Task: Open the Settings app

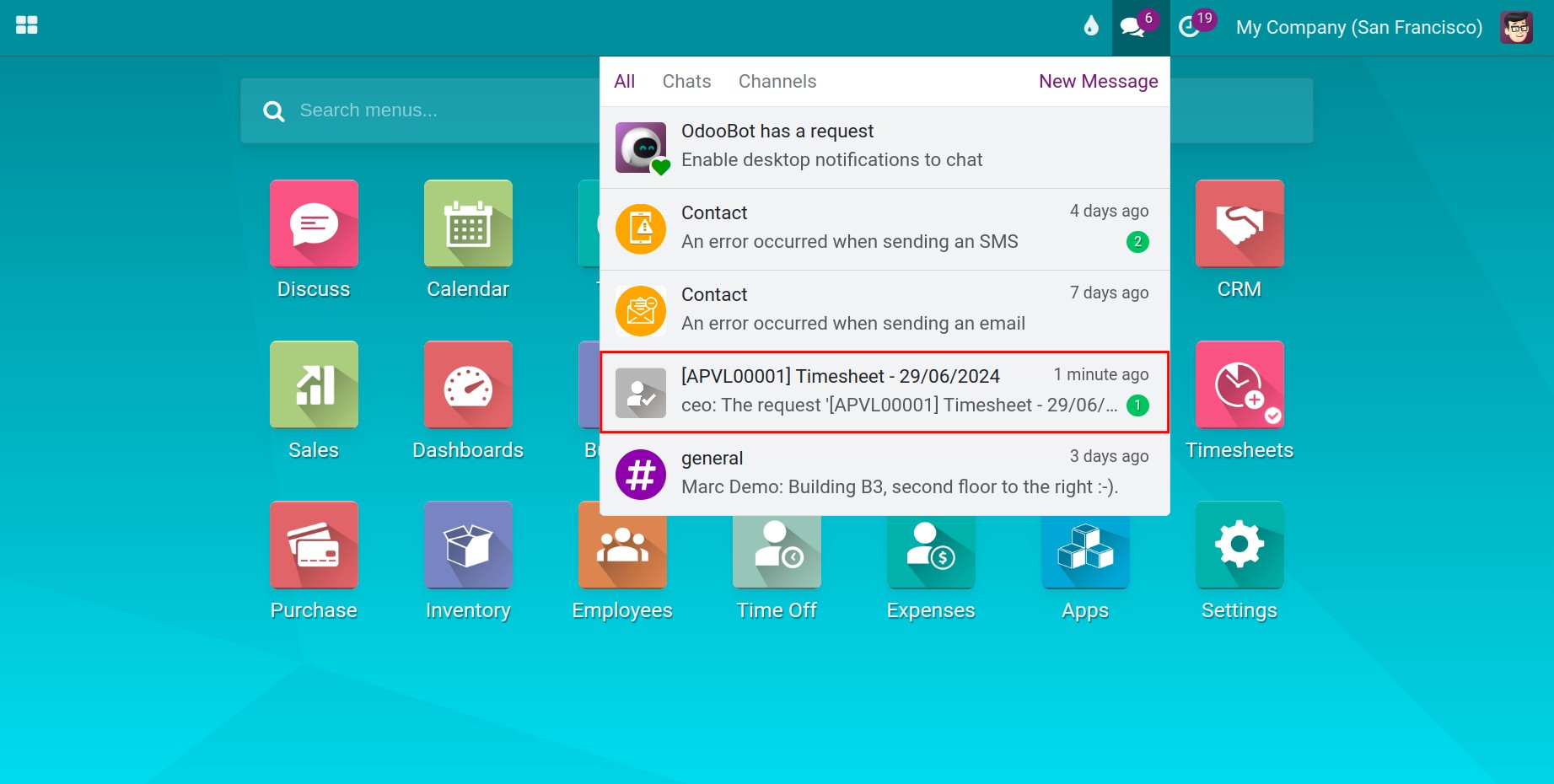Action: [x=1239, y=545]
